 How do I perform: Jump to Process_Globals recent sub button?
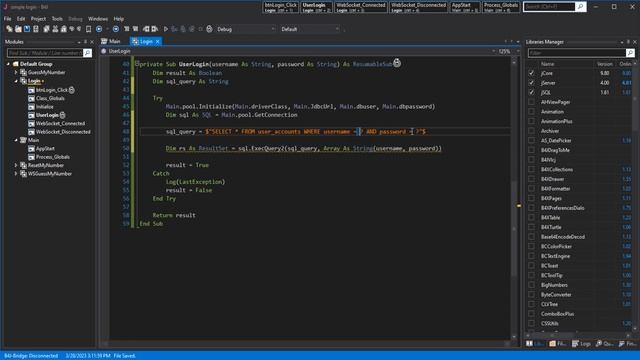coord(501,7)
